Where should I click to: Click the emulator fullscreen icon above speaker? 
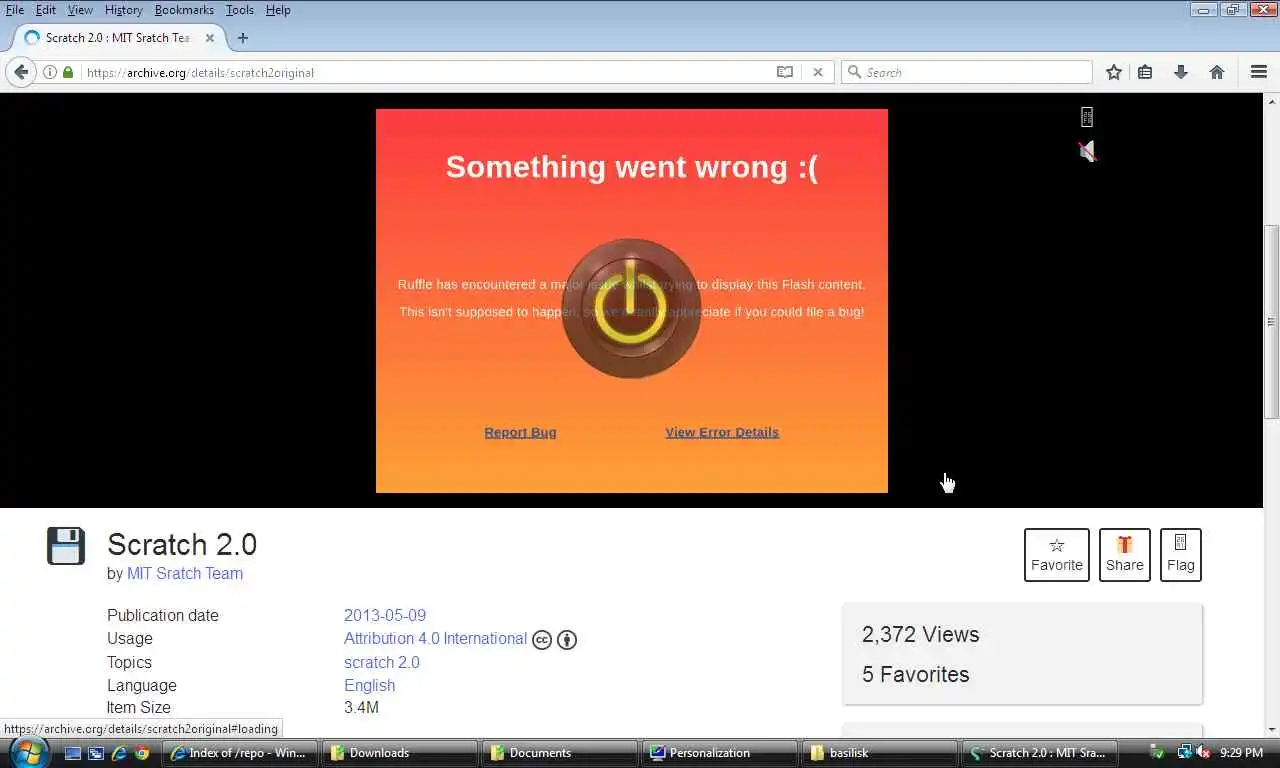[x=1087, y=117]
